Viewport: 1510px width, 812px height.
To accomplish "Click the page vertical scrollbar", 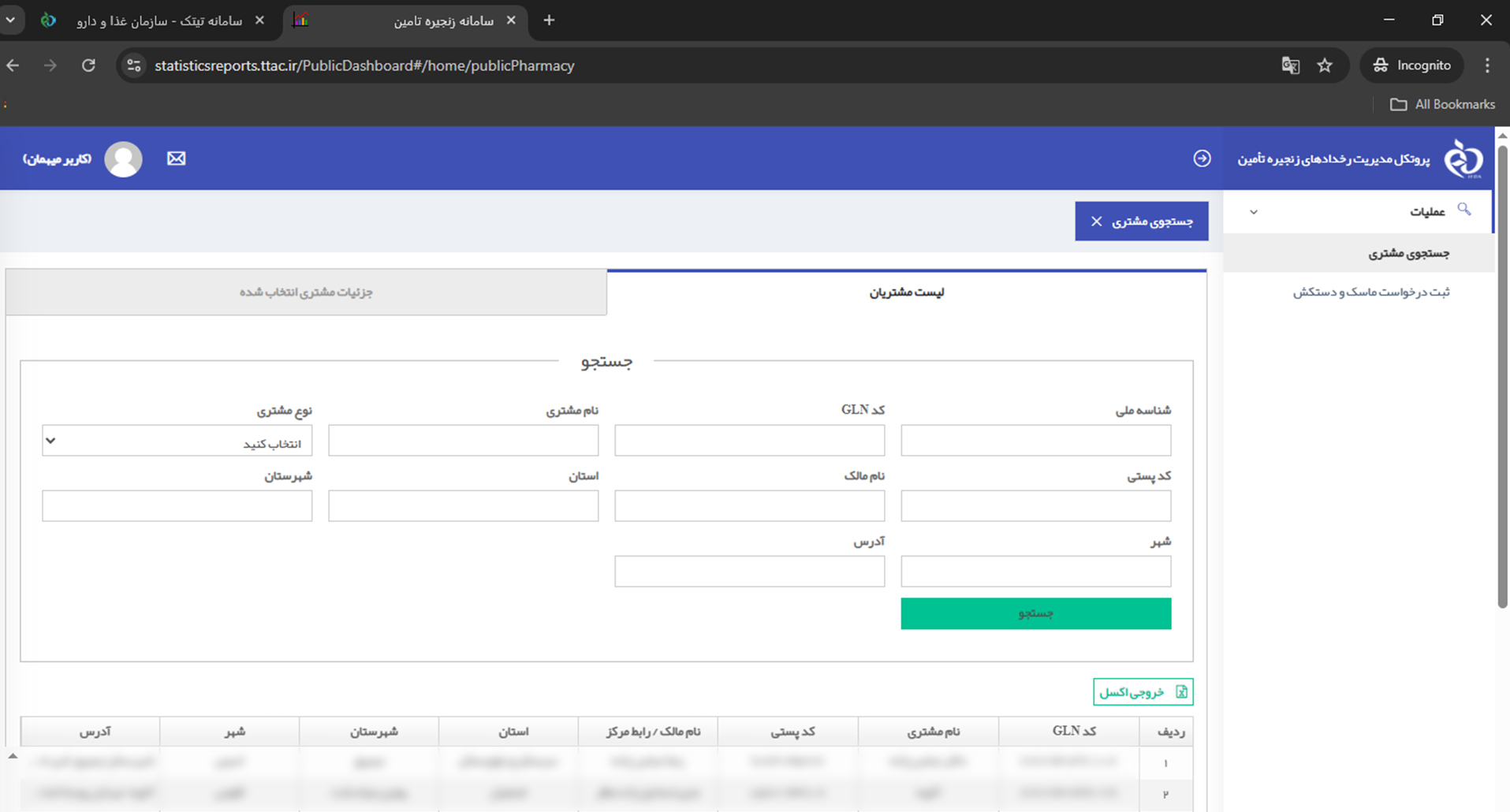I will (x=1502, y=378).
